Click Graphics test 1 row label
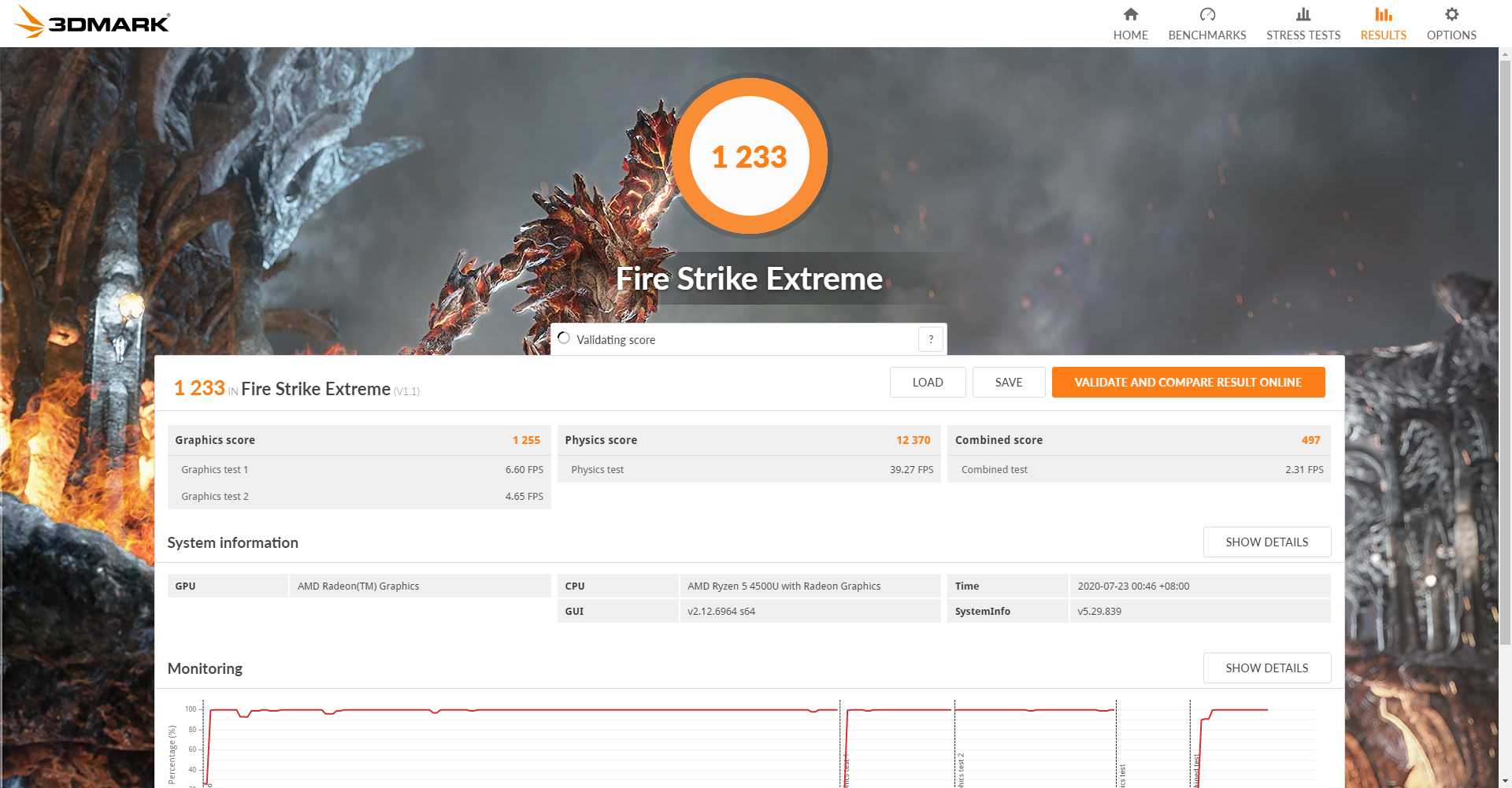This screenshot has width=1512, height=788. (214, 470)
